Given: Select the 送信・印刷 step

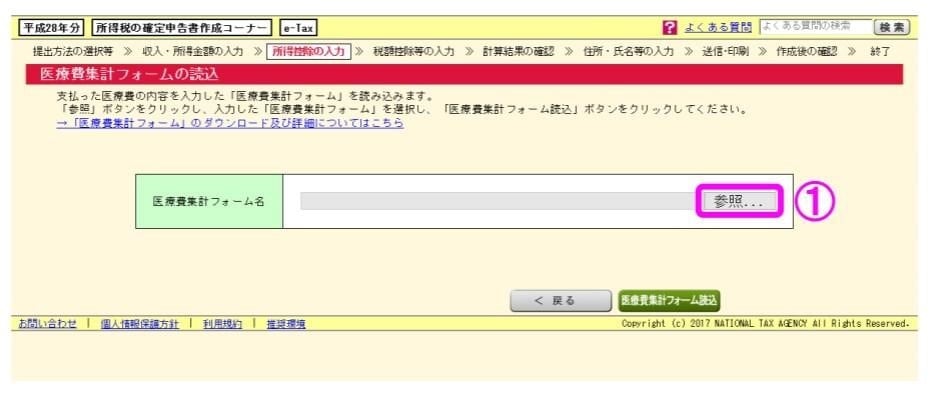Looking at the screenshot, I should pos(726,52).
